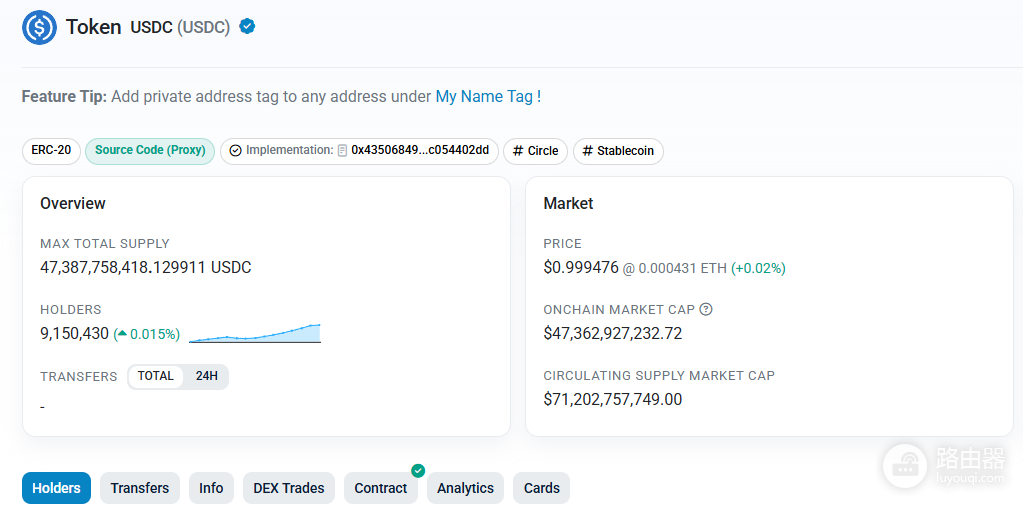The width and height of the screenshot is (1023, 506).
Task: Click the # Stablecoin tag
Action: coord(618,151)
